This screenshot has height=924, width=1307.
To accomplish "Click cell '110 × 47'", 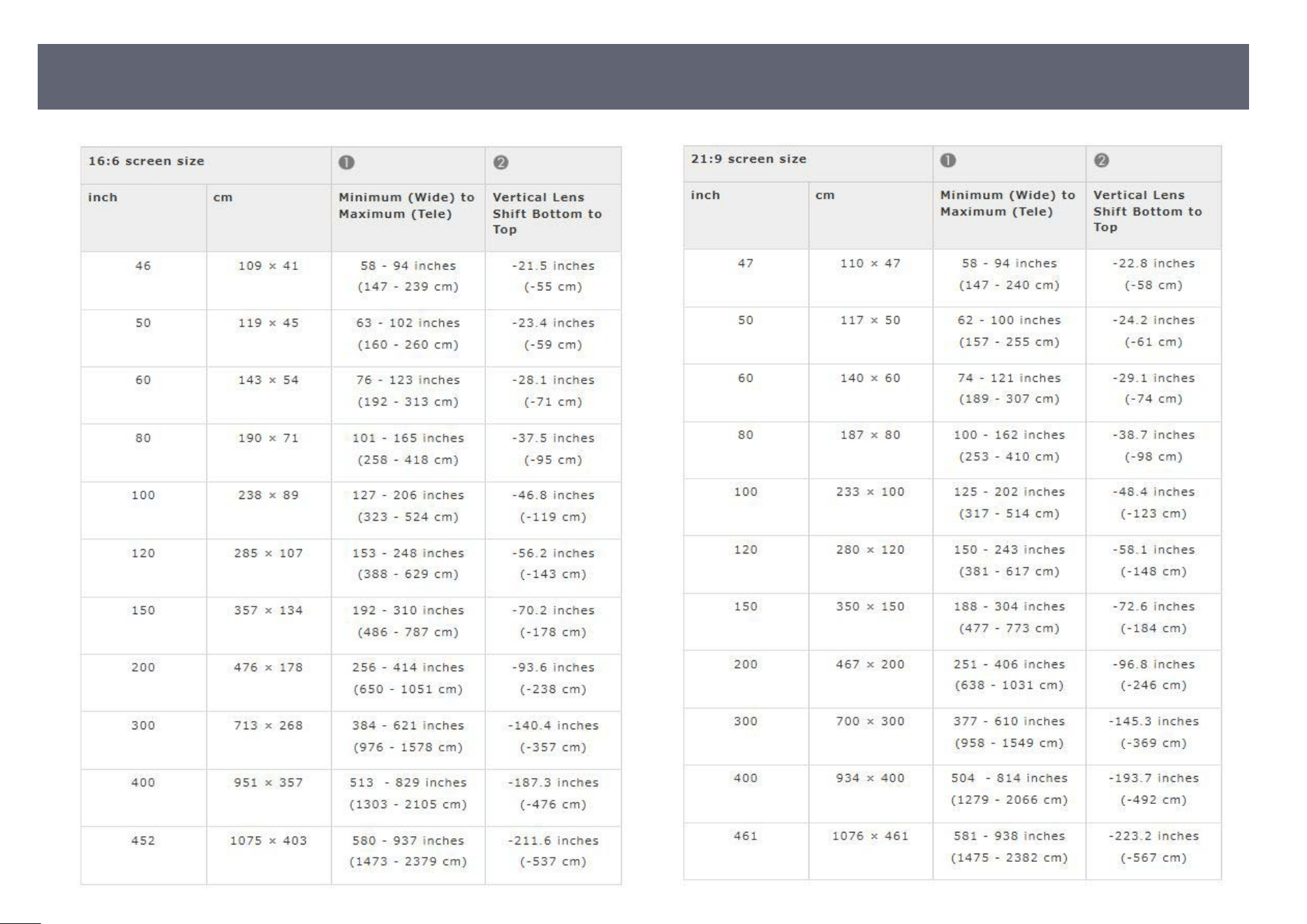I will click(870, 264).
